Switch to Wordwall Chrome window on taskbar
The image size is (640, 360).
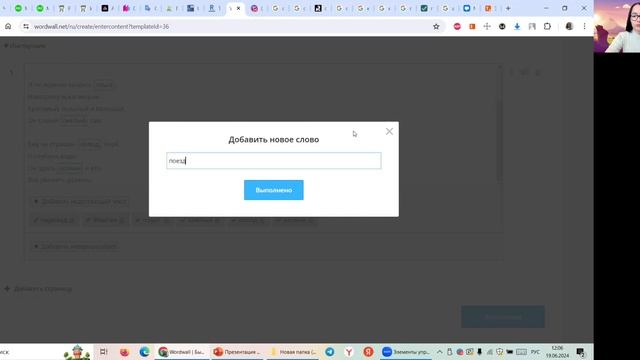182,352
